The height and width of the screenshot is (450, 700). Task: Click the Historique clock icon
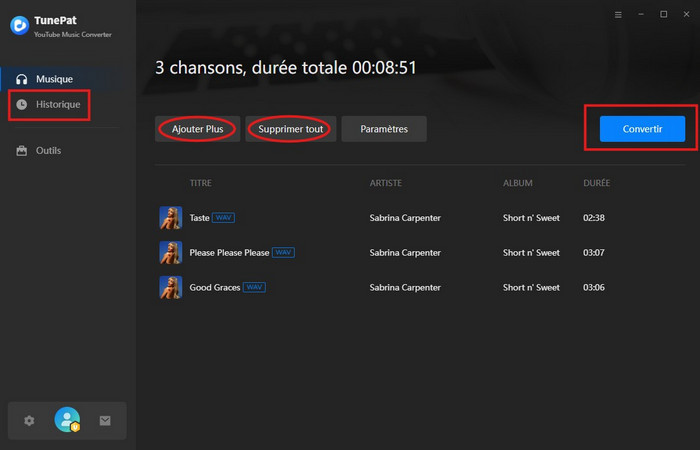coord(21,104)
